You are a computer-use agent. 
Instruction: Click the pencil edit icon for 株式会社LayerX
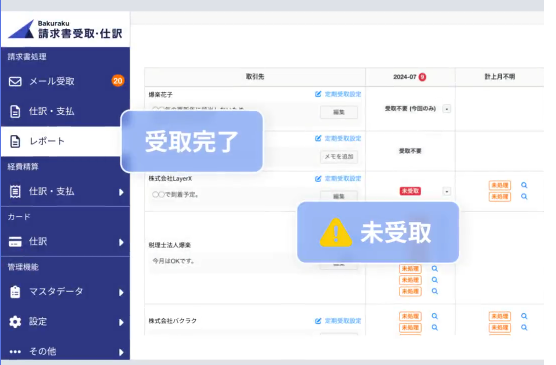[x=318, y=178]
